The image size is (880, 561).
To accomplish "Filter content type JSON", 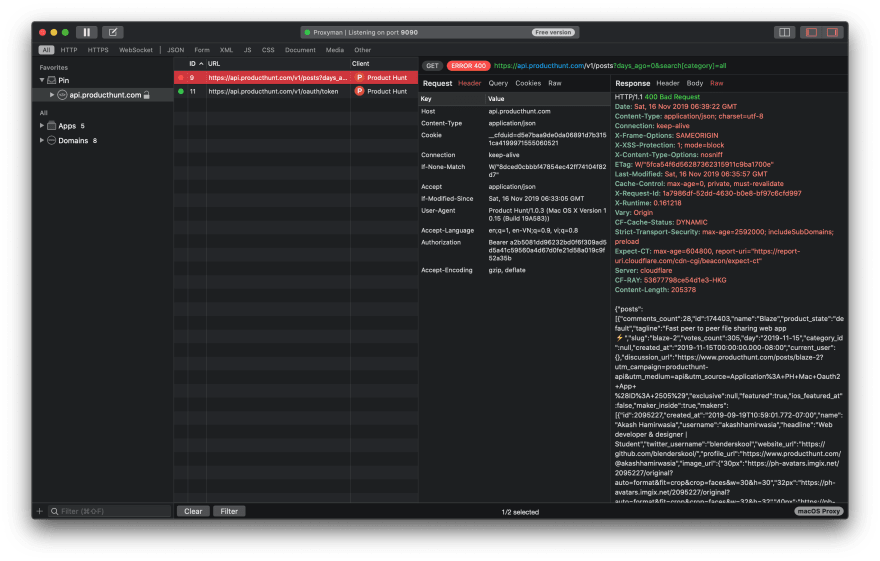I will (176, 50).
